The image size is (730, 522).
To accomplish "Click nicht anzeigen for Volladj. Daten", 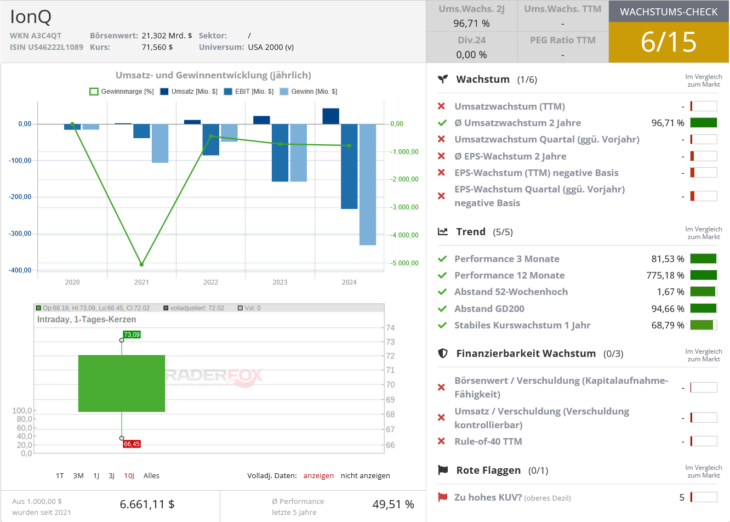I will point(365,475).
